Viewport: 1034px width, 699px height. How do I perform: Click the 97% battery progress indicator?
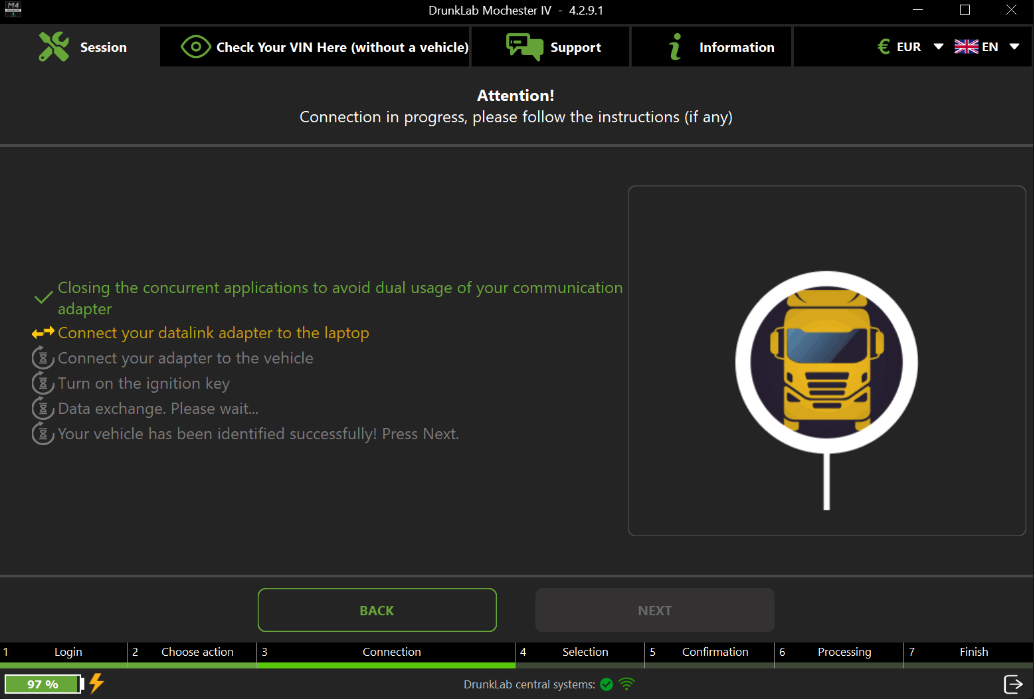[42, 684]
